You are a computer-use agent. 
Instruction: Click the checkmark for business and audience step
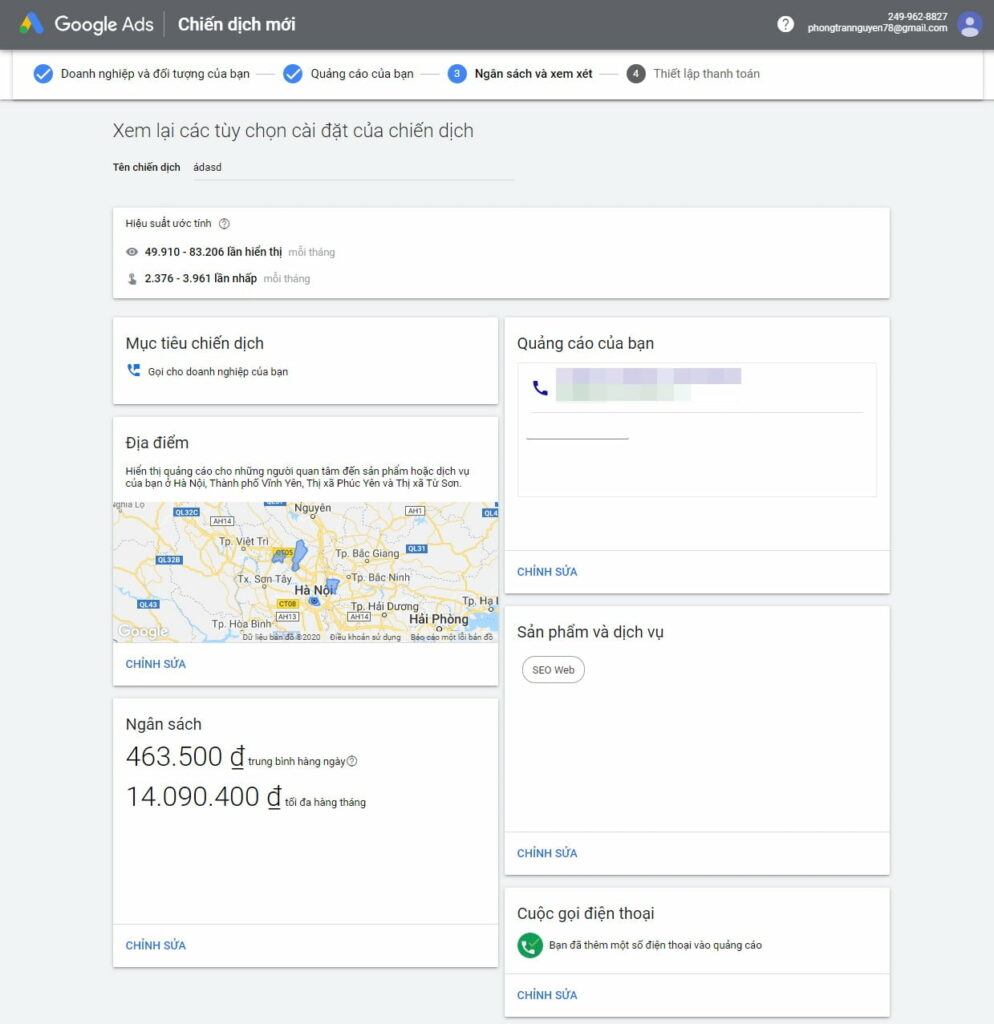coord(43,74)
